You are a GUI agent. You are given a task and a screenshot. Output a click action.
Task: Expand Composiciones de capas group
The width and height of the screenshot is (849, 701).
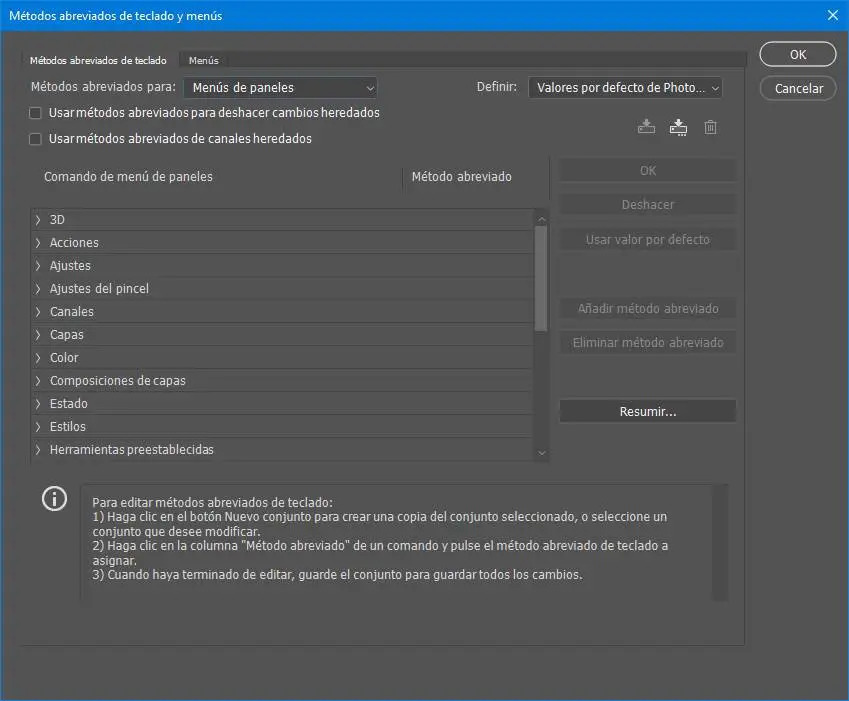coord(38,381)
